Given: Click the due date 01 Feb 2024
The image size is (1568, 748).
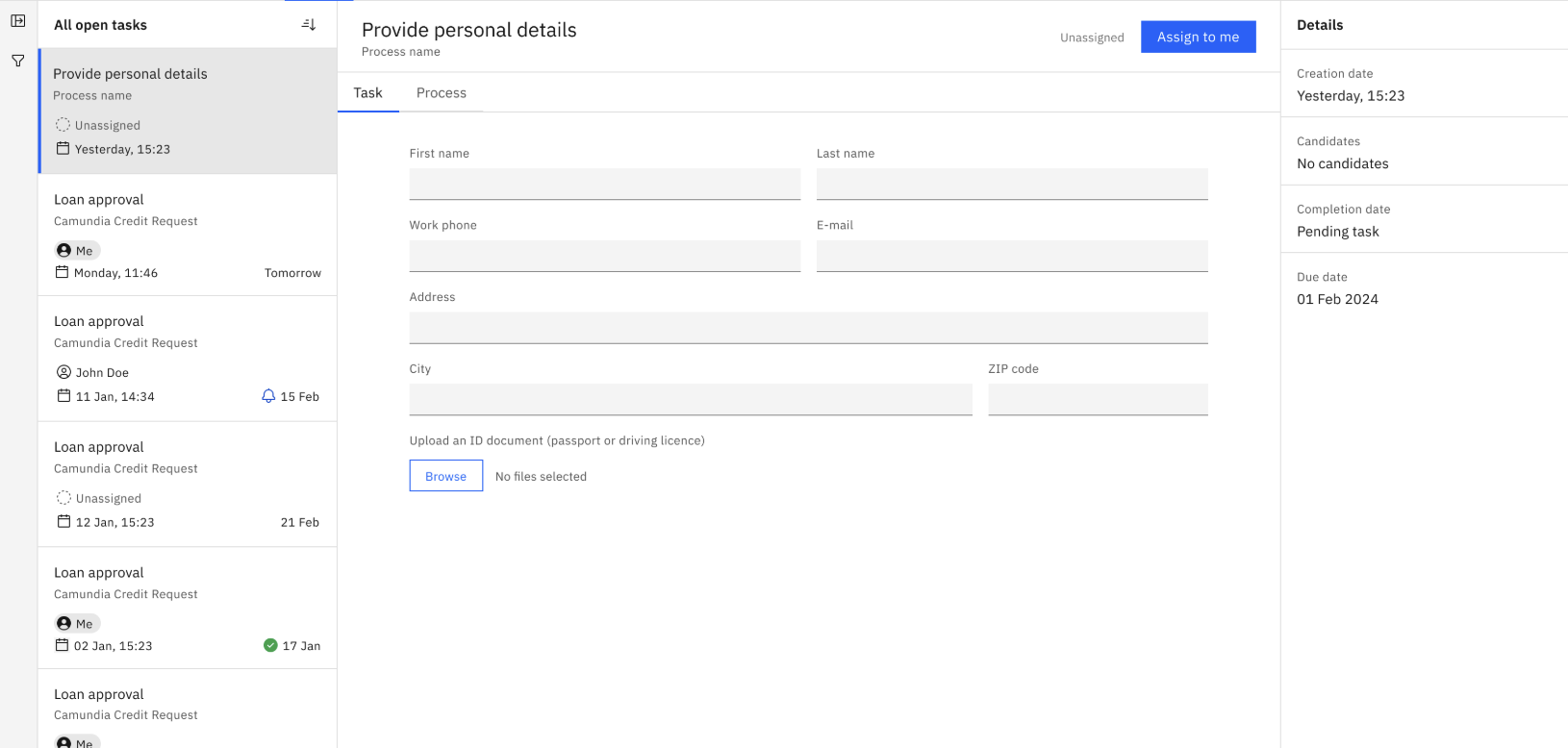Looking at the screenshot, I should pyautogui.click(x=1337, y=299).
